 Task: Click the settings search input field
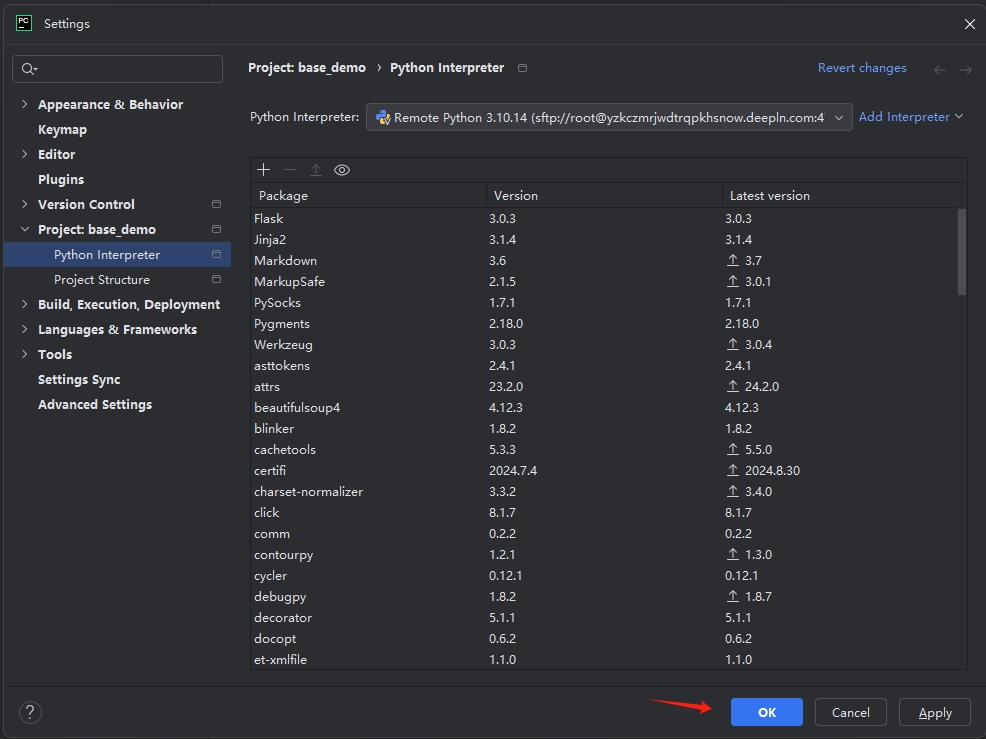click(118, 69)
